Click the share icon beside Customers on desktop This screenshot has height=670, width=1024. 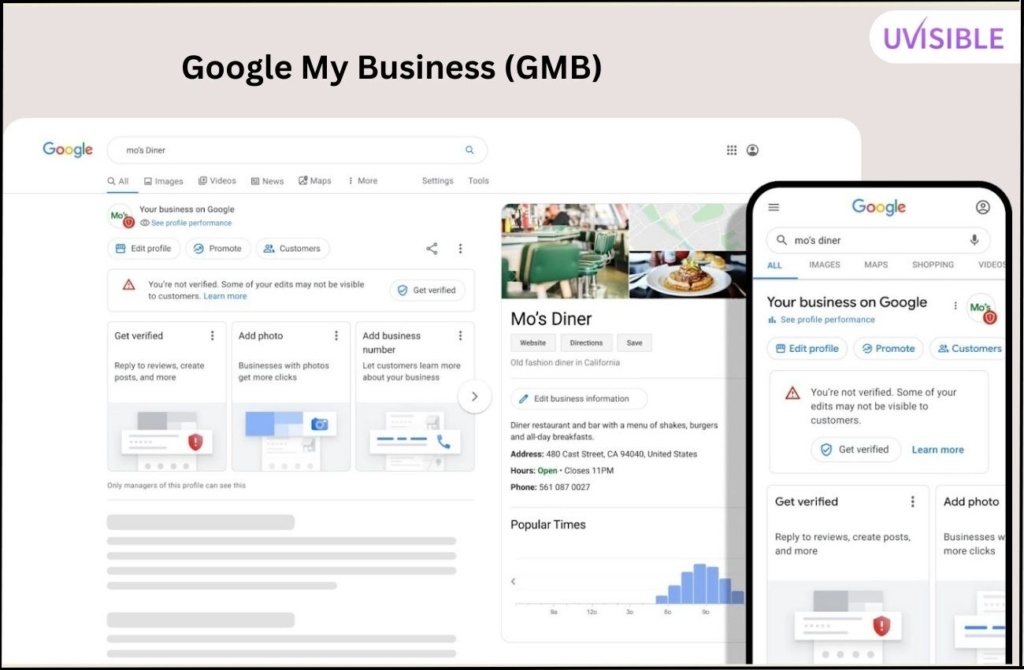[432, 248]
